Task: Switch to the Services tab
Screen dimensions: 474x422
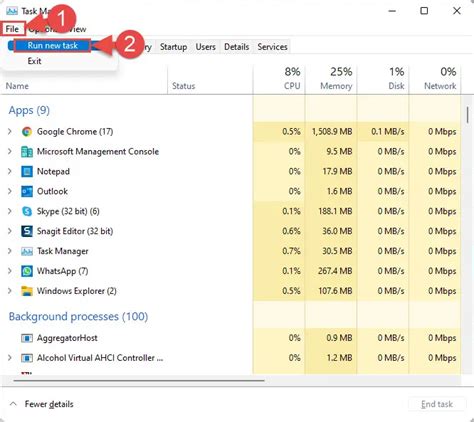Action: coord(272,47)
